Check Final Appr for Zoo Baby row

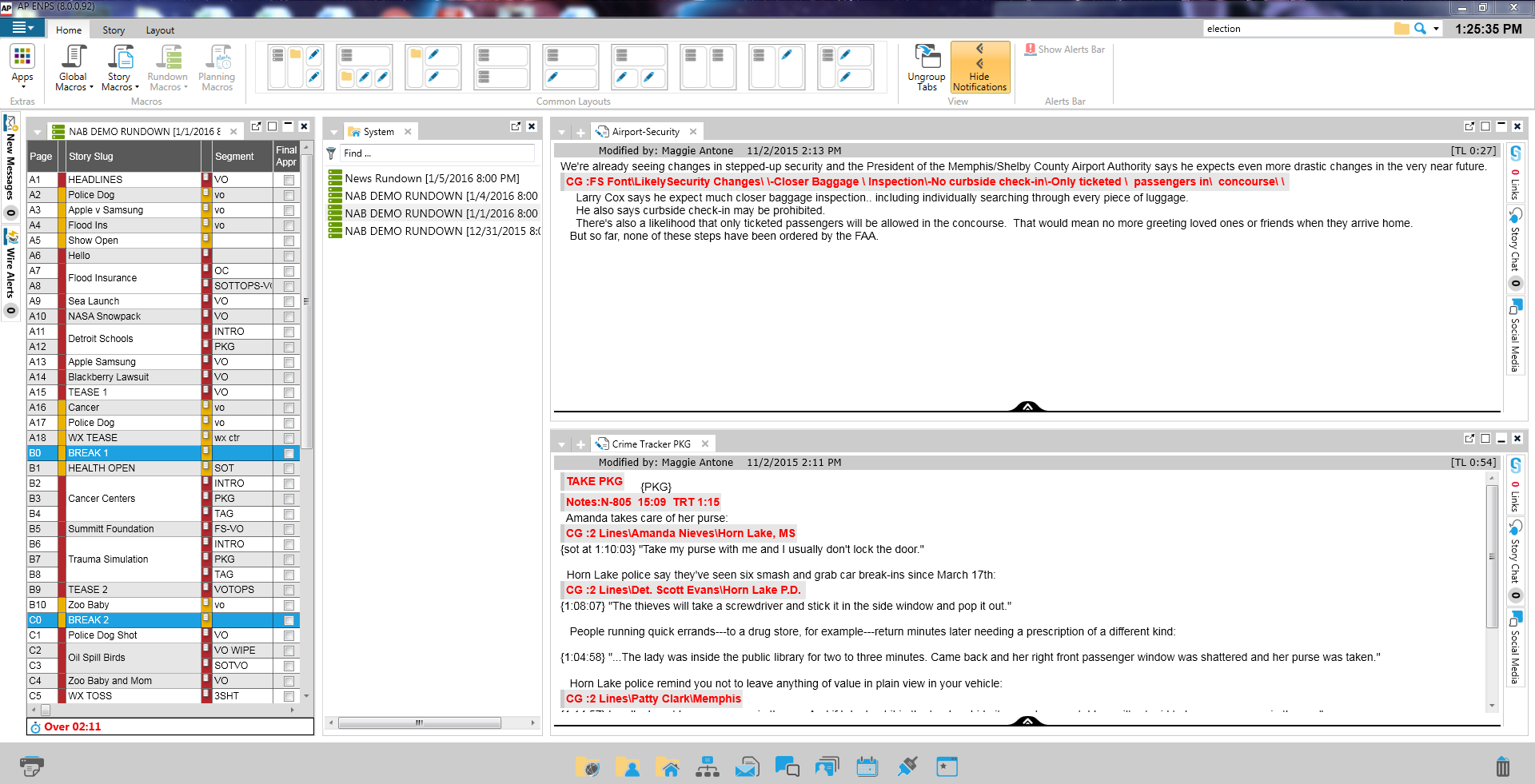(289, 605)
